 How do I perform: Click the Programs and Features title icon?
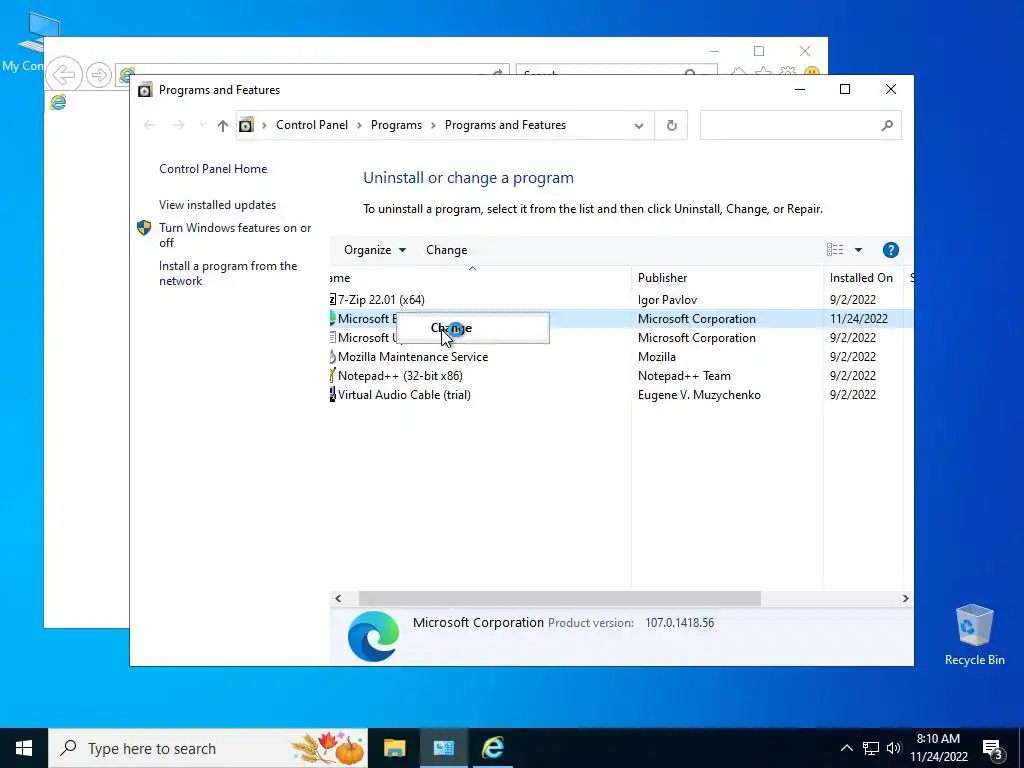click(x=145, y=89)
